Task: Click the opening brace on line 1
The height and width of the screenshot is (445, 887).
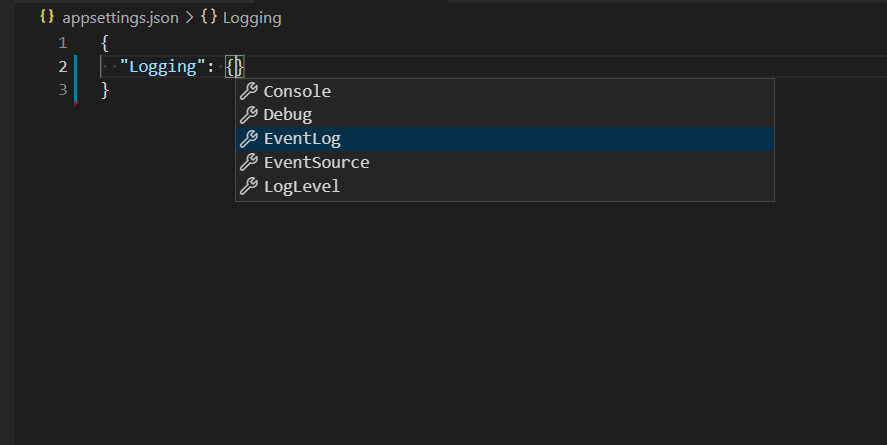Action: [x=105, y=43]
